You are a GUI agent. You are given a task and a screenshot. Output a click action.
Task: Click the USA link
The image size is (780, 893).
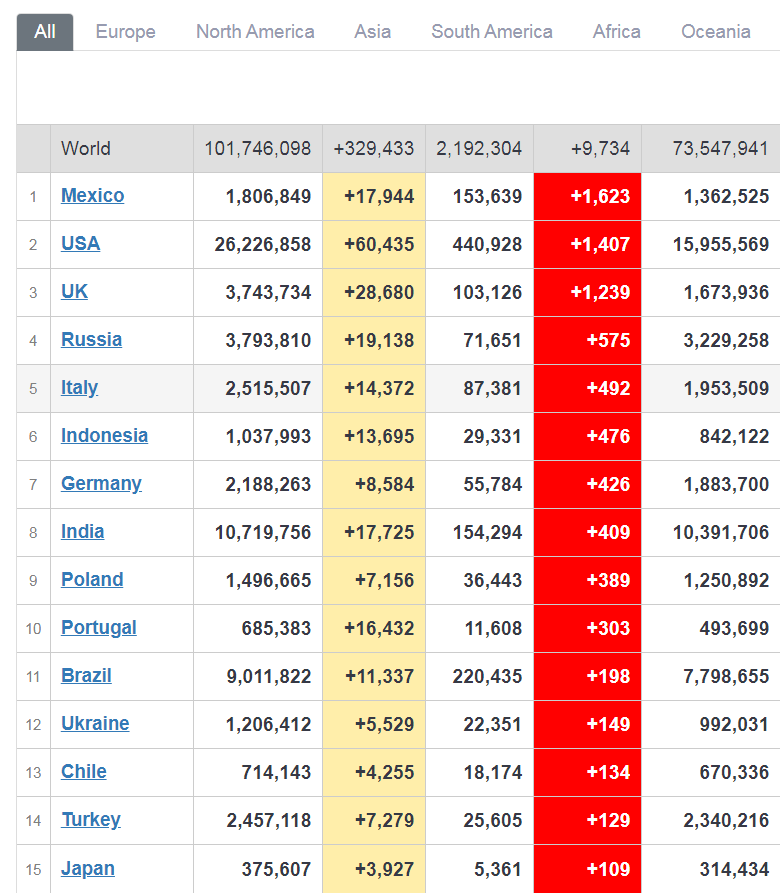point(80,244)
